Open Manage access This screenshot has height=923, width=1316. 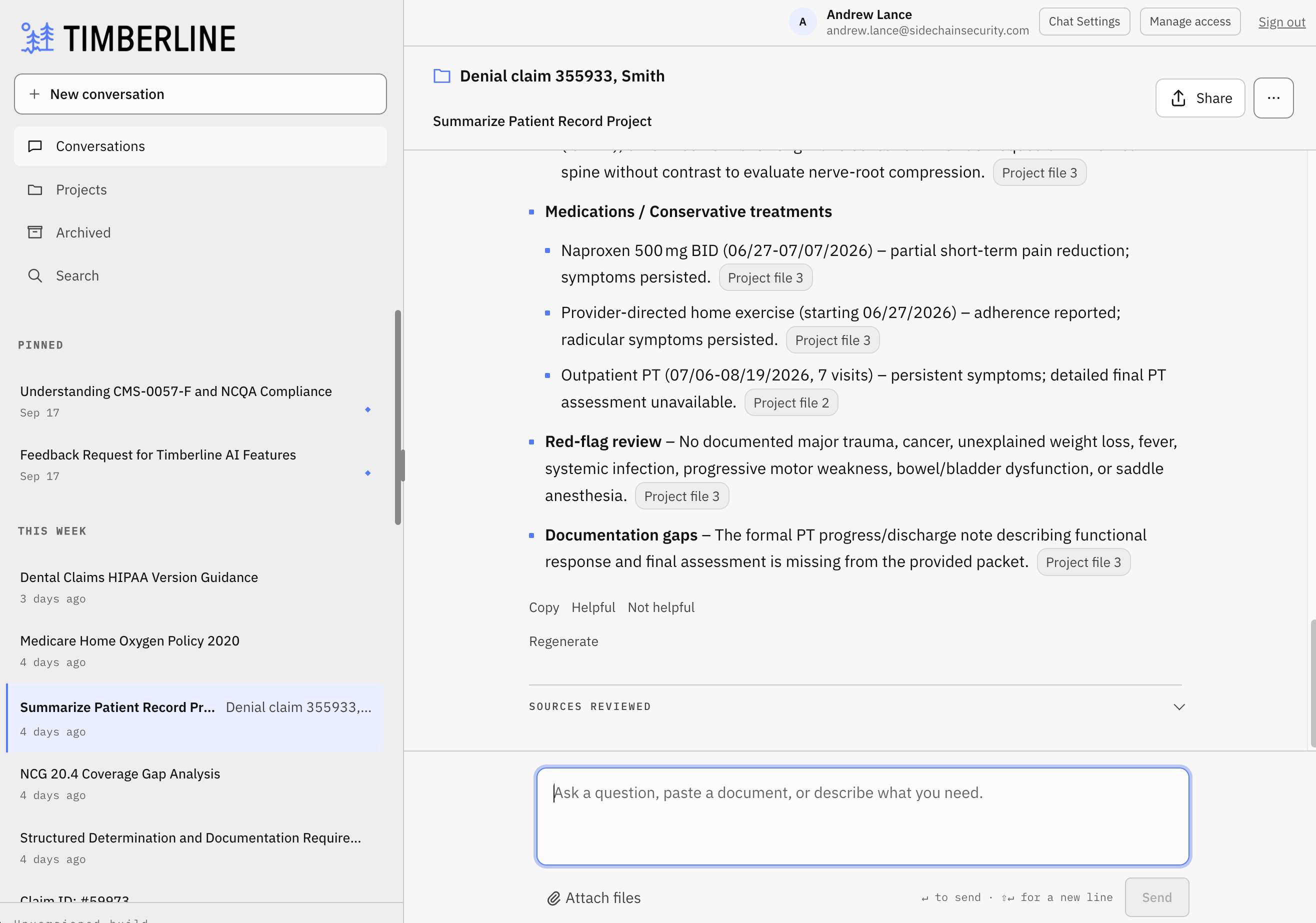[1190, 22]
